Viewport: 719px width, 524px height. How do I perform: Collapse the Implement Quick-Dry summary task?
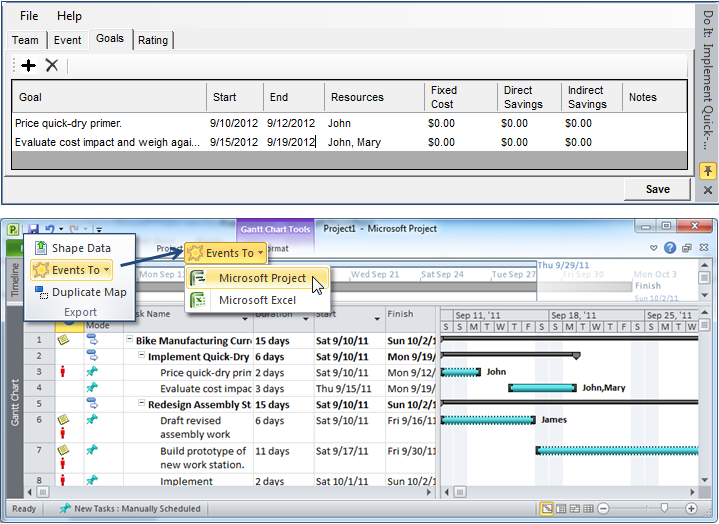click(x=141, y=355)
